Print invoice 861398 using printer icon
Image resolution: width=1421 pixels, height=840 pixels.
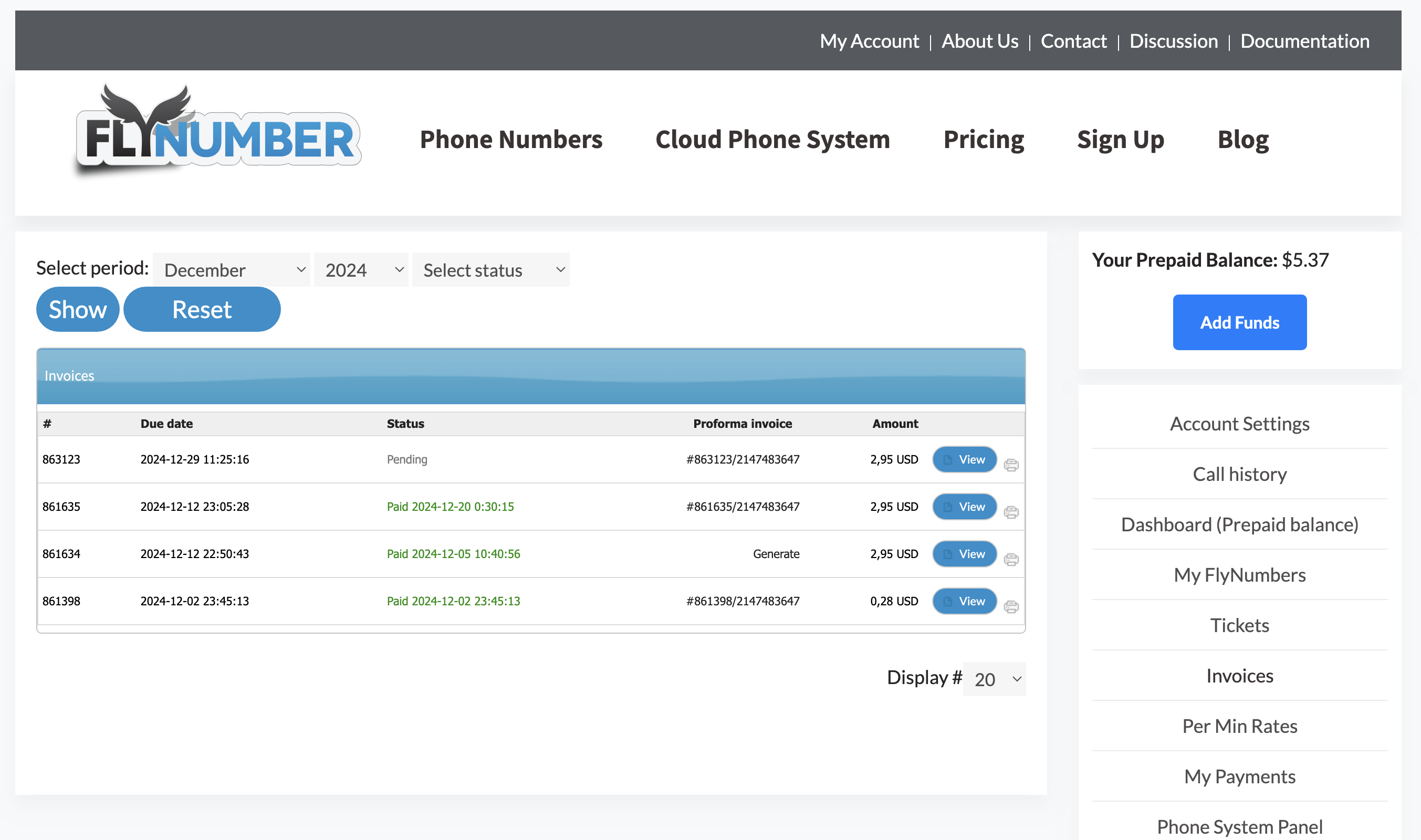point(1011,607)
